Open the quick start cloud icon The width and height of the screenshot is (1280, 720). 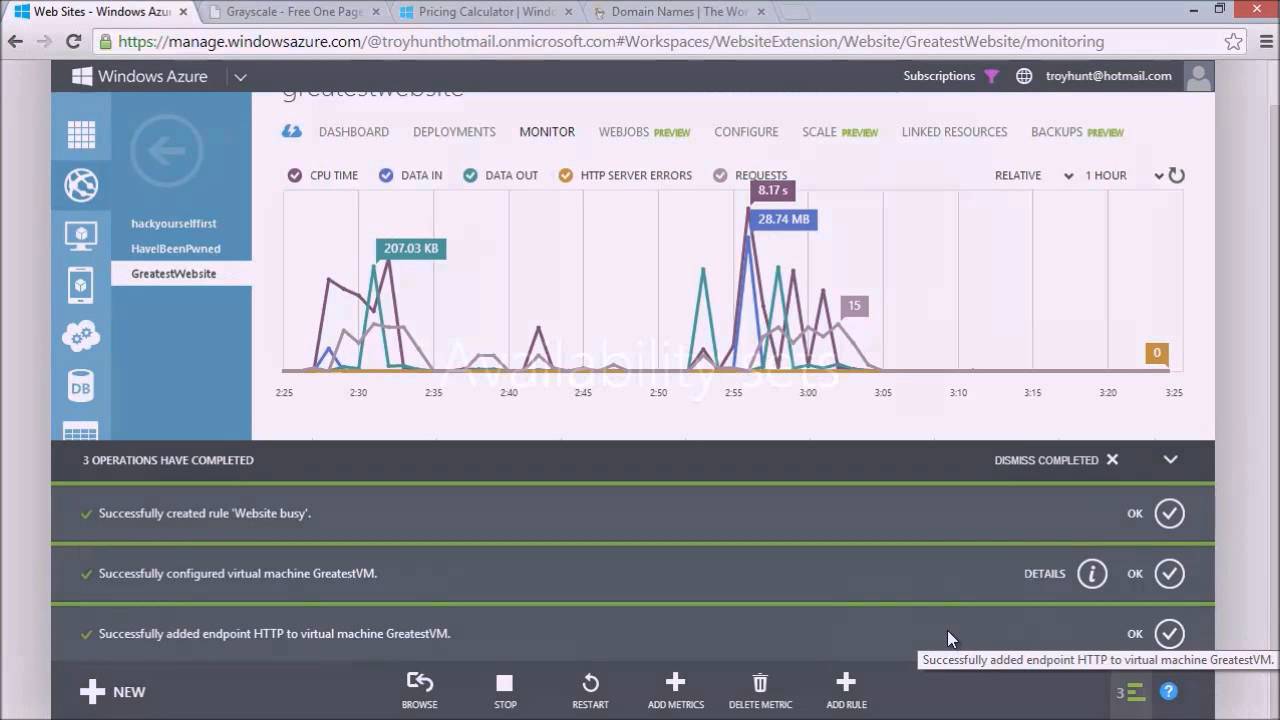[291, 132]
